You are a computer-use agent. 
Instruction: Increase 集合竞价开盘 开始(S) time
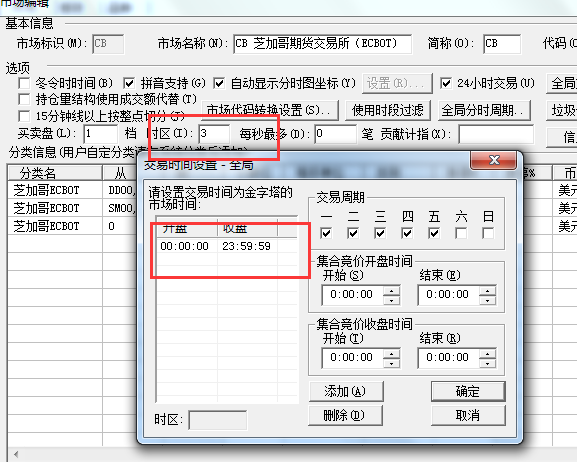click(392, 291)
